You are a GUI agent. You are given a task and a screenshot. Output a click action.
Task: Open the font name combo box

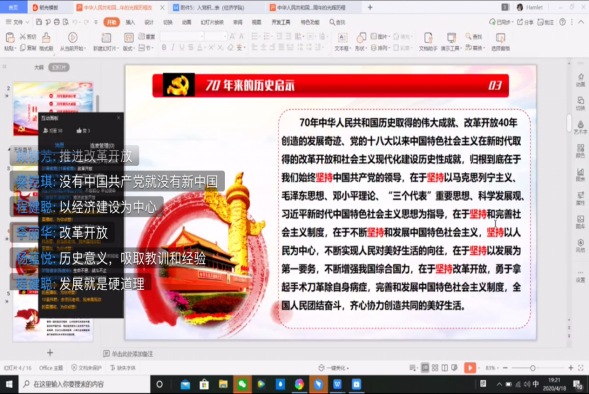point(182,36)
